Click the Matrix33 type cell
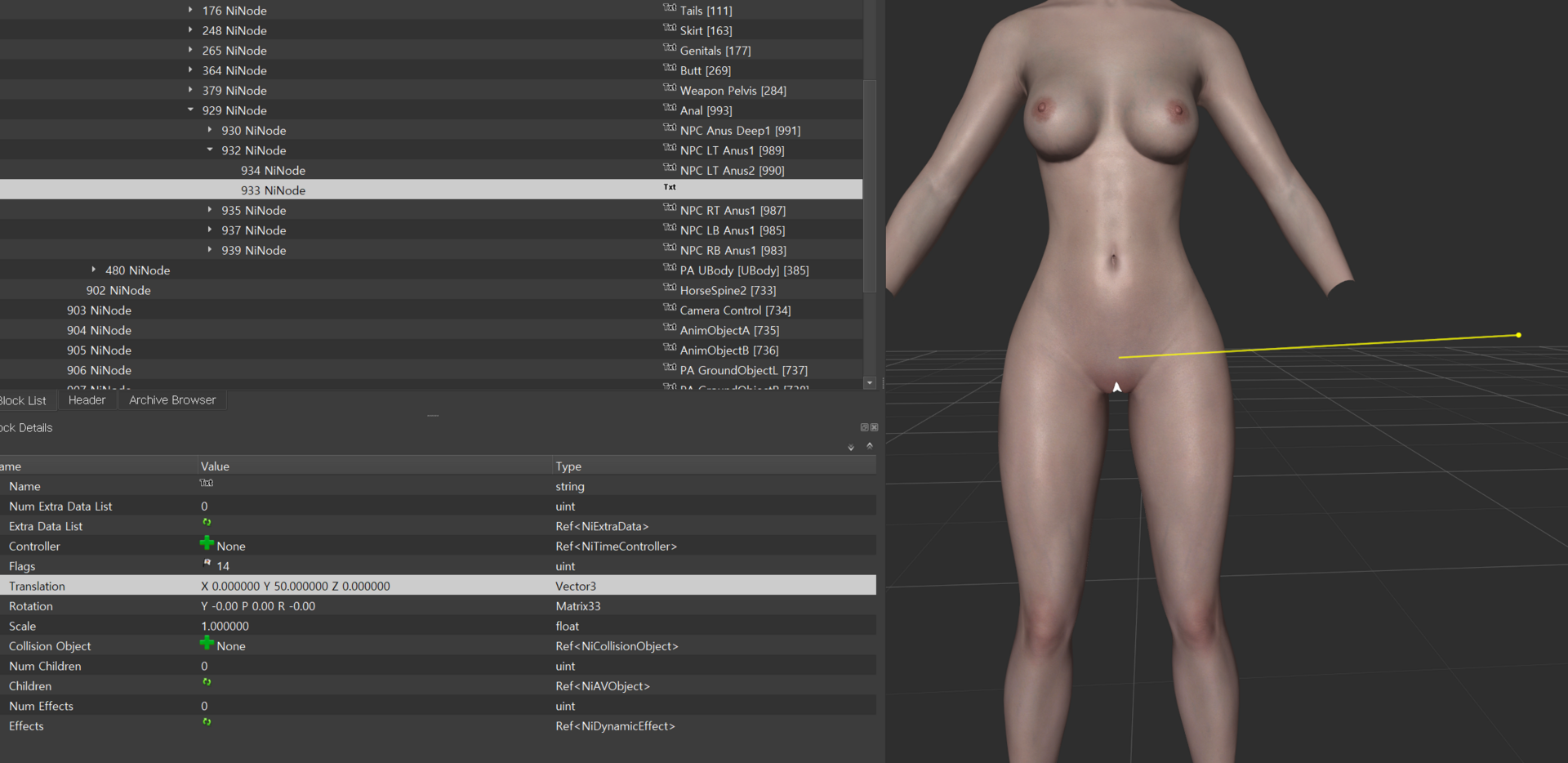This screenshot has width=1568, height=763. pyautogui.click(x=578, y=606)
